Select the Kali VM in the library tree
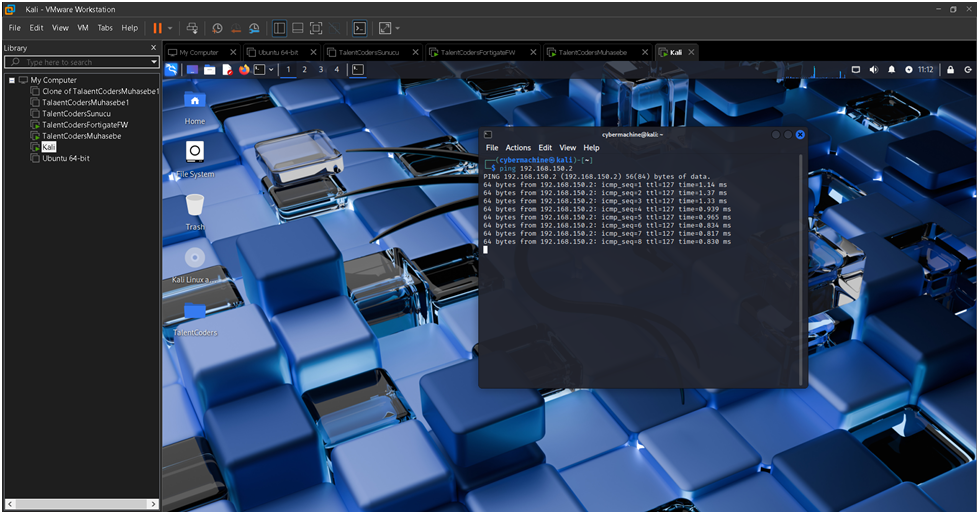The height and width of the screenshot is (514, 979). [x=49, y=147]
